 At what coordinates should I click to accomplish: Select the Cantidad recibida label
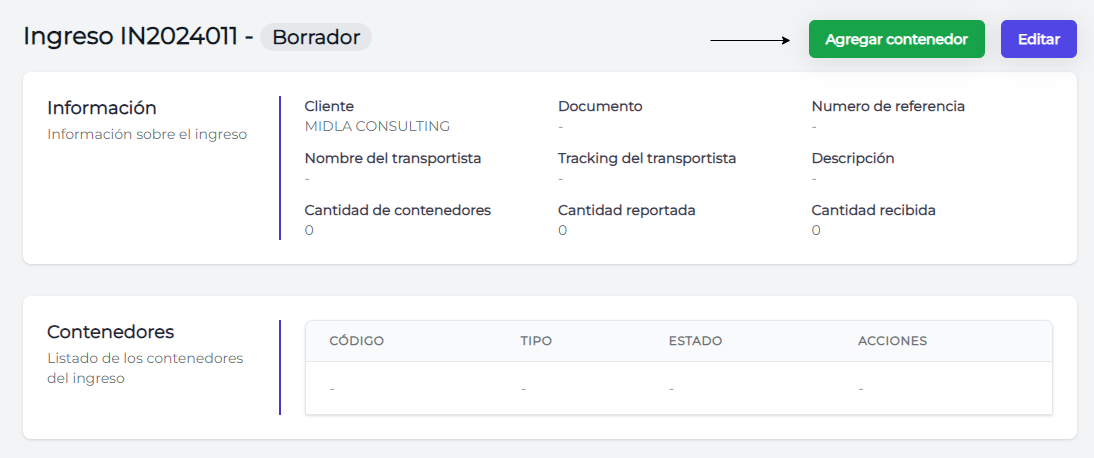[x=874, y=210]
